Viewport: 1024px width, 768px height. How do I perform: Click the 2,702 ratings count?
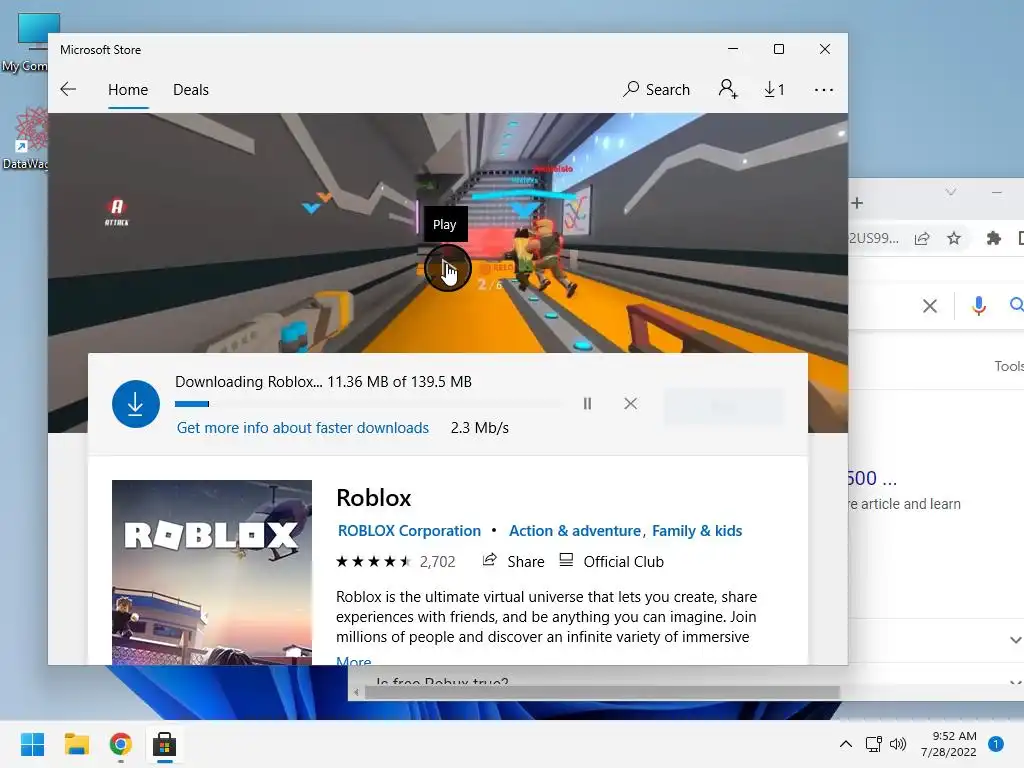coord(438,562)
